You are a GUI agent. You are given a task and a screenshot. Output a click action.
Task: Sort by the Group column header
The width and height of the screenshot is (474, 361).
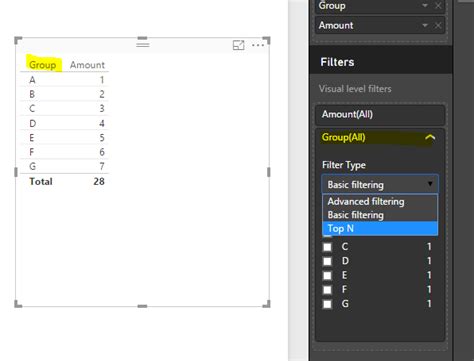pos(42,65)
